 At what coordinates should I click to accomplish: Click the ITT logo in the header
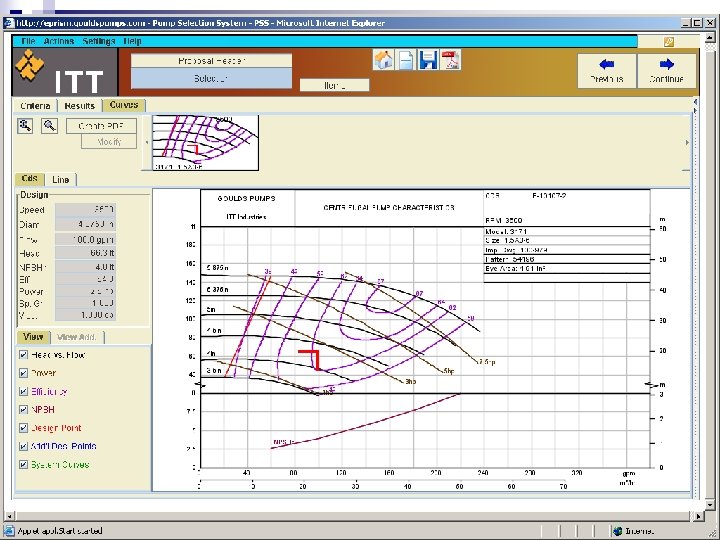[x=64, y=72]
